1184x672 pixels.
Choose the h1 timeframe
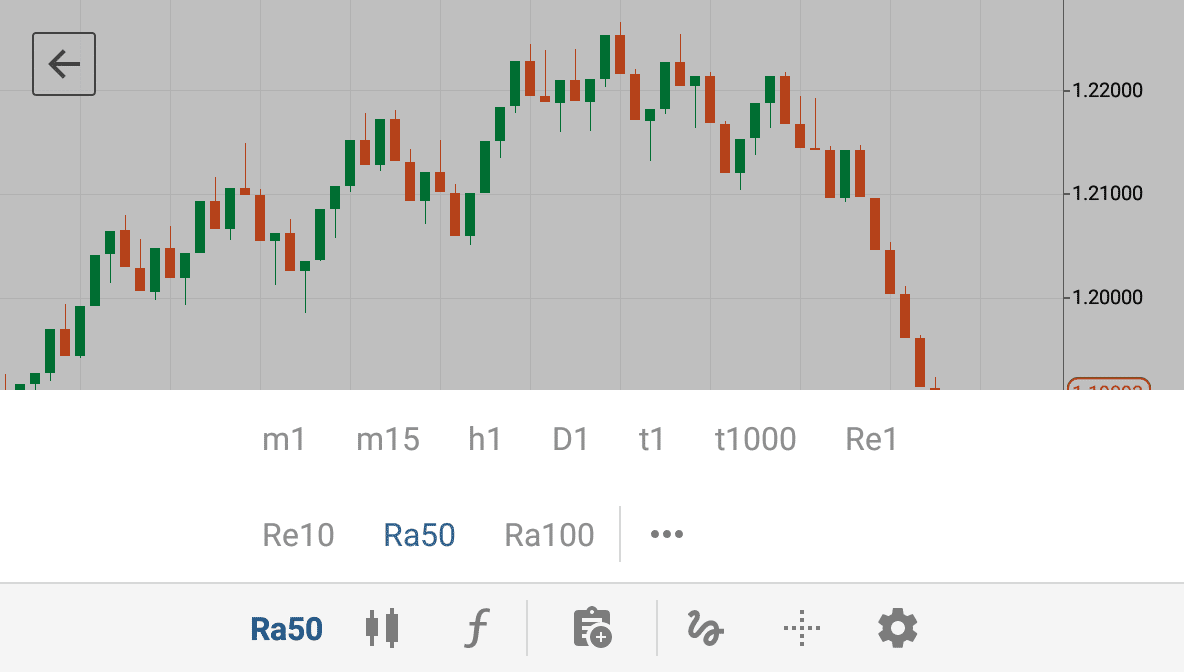485,439
